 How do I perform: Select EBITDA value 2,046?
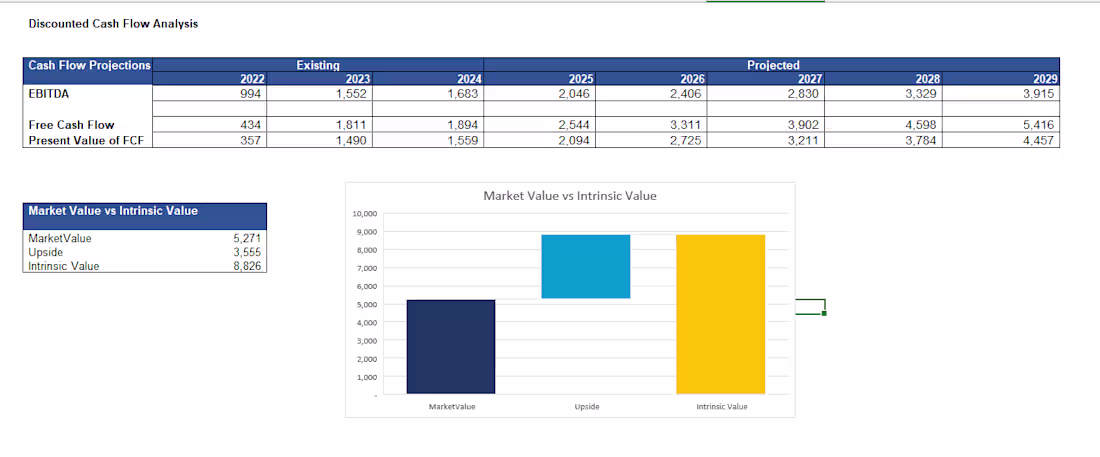coord(539,93)
